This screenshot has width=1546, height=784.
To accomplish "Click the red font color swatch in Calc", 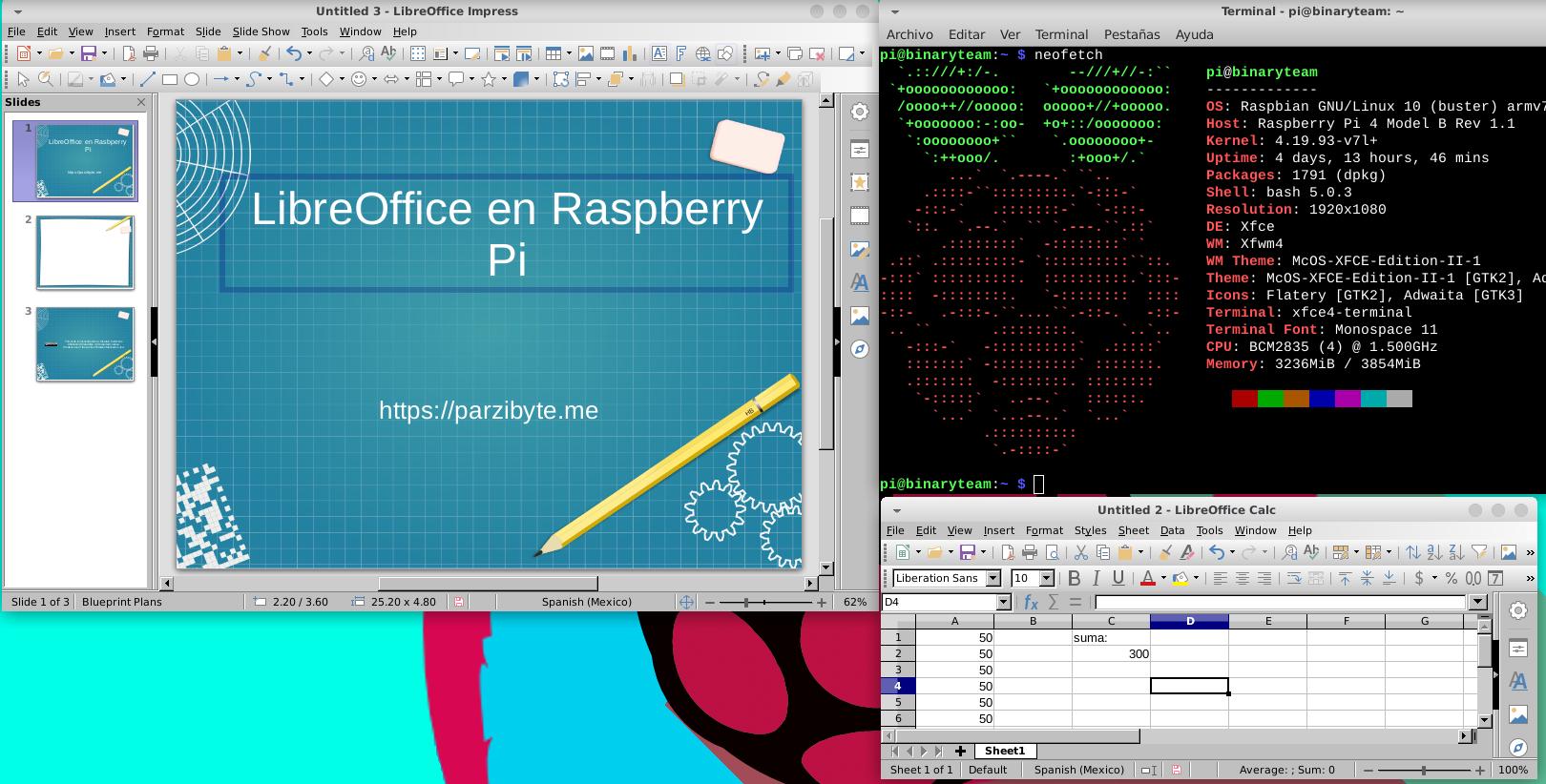I will [1148, 578].
